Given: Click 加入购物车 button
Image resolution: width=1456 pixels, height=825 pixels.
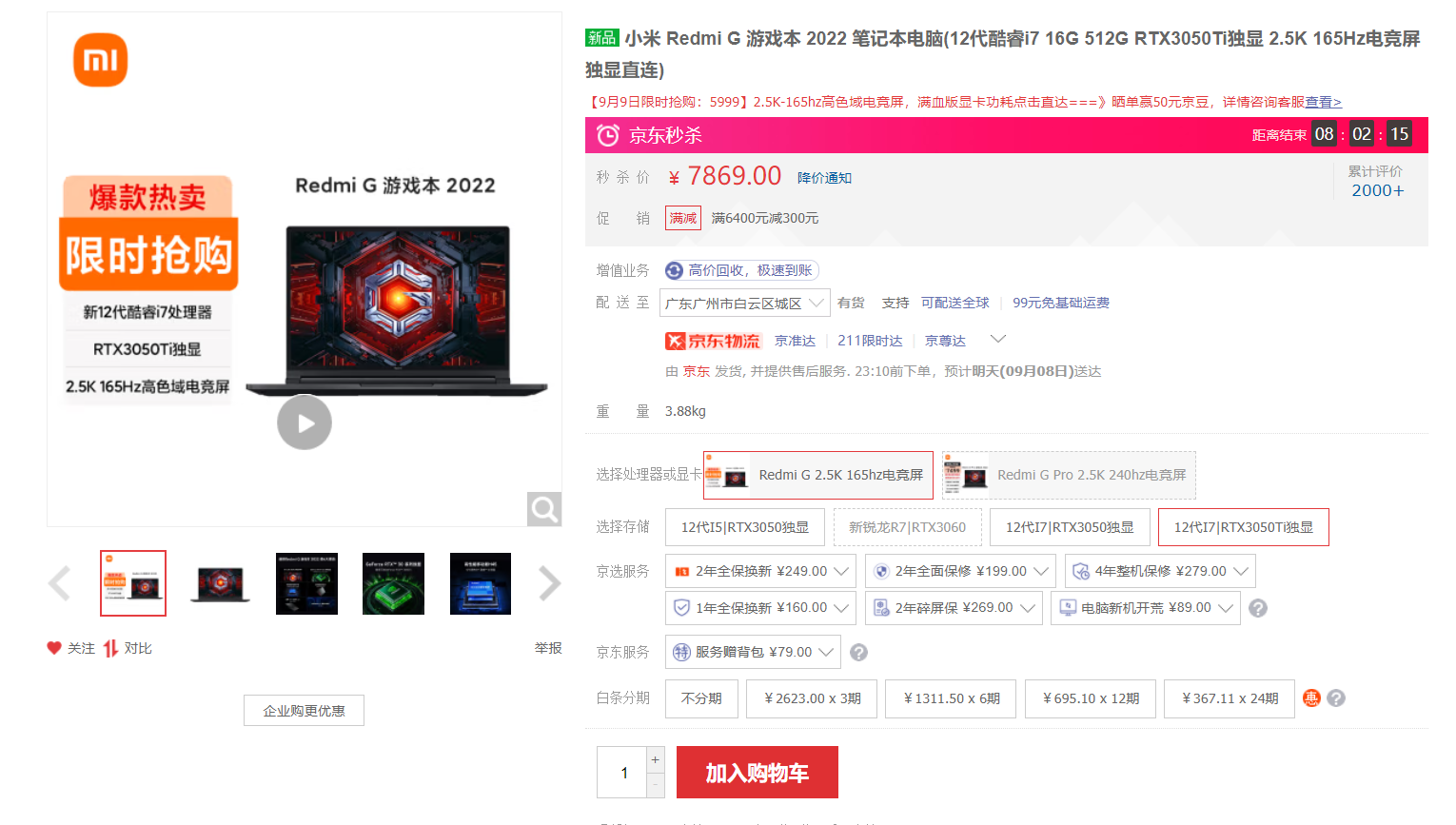Looking at the screenshot, I should click(x=758, y=773).
